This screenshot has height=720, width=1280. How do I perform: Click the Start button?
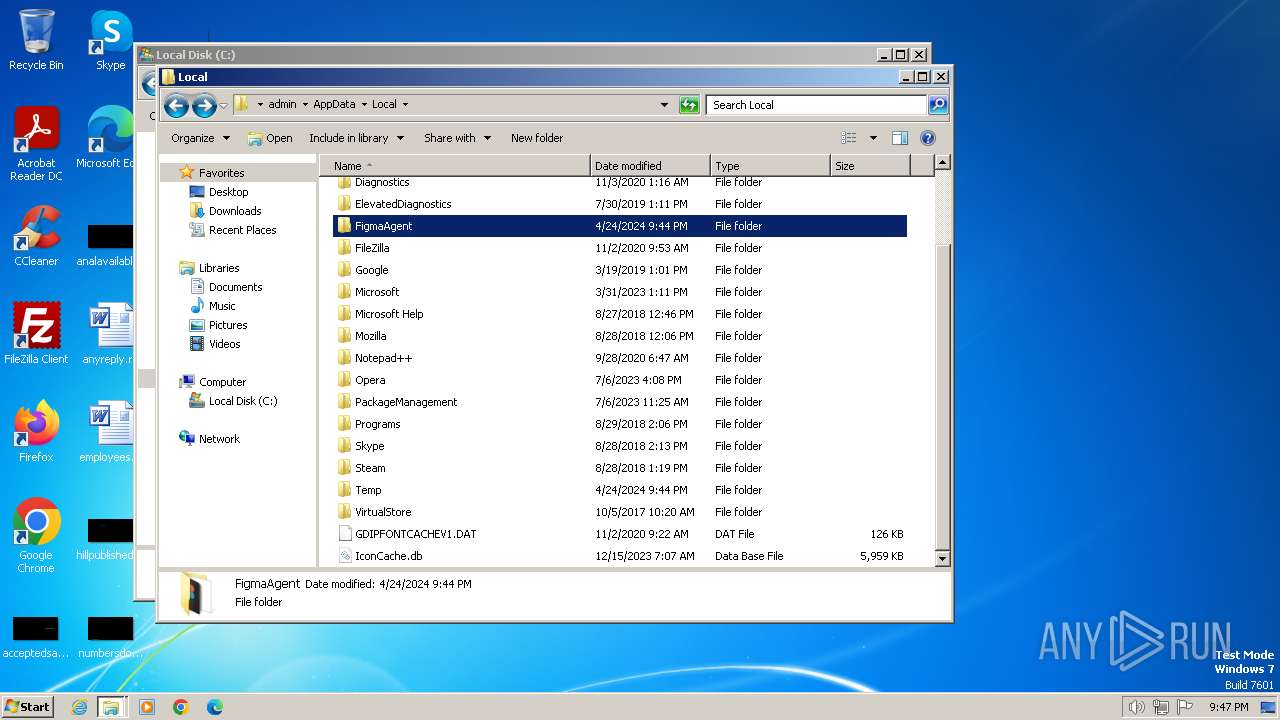click(27, 707)
